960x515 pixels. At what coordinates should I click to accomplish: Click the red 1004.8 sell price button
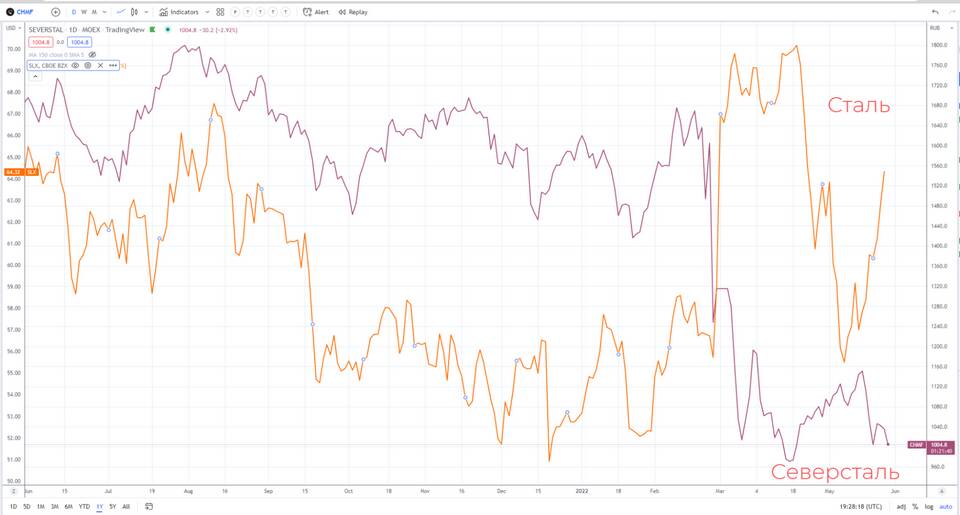tap(41, 42)
